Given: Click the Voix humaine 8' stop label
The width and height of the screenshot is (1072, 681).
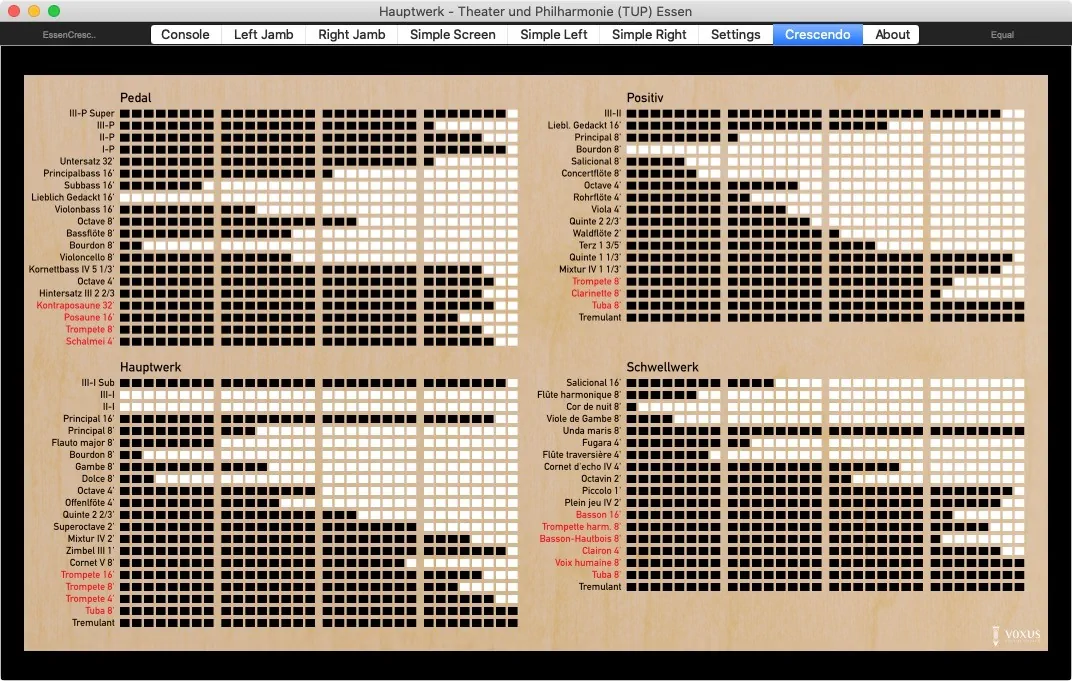Looking at the screenshot, I should [588, 563].
